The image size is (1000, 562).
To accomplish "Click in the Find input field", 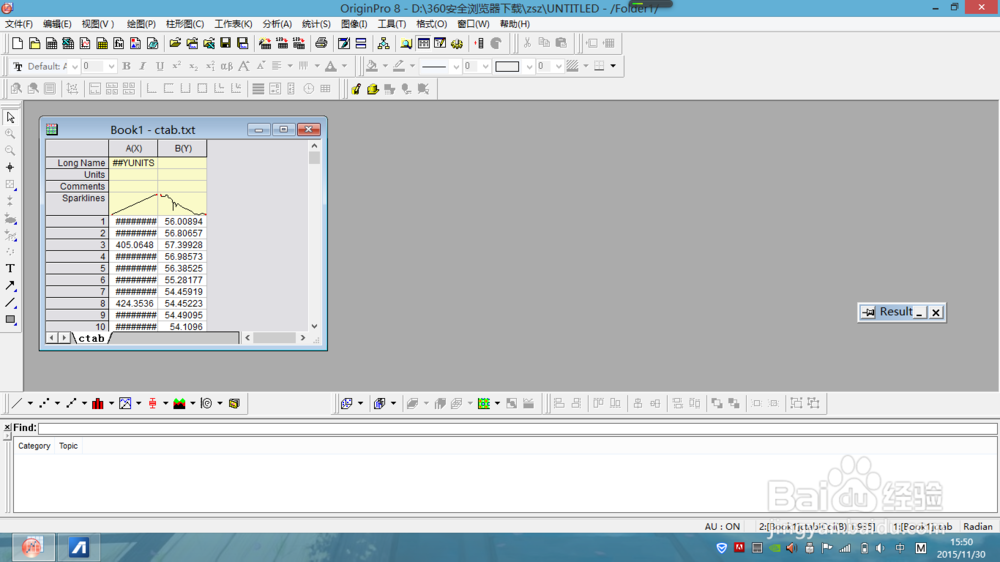I will pyautogui.click(x=517, y=428).
